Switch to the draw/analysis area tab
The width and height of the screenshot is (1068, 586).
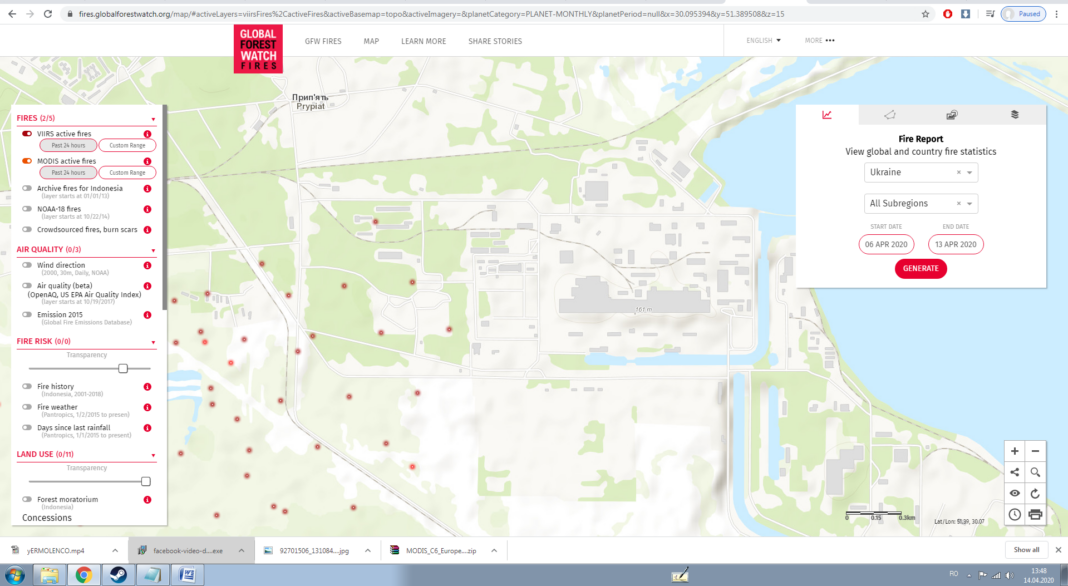pyautogui.click(x=890, y=114)
